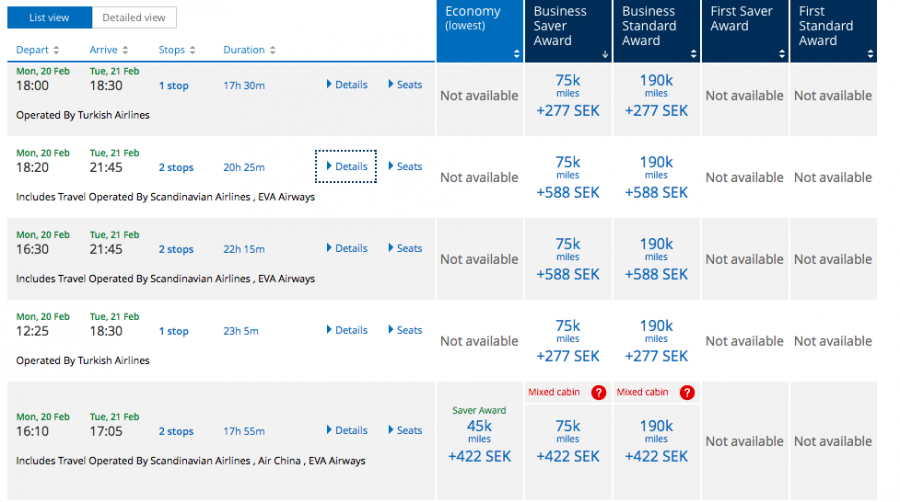The image size is (900, 502).
Task: Select 75k Business Saver fare on 18:00 flight
Action: 568,95
